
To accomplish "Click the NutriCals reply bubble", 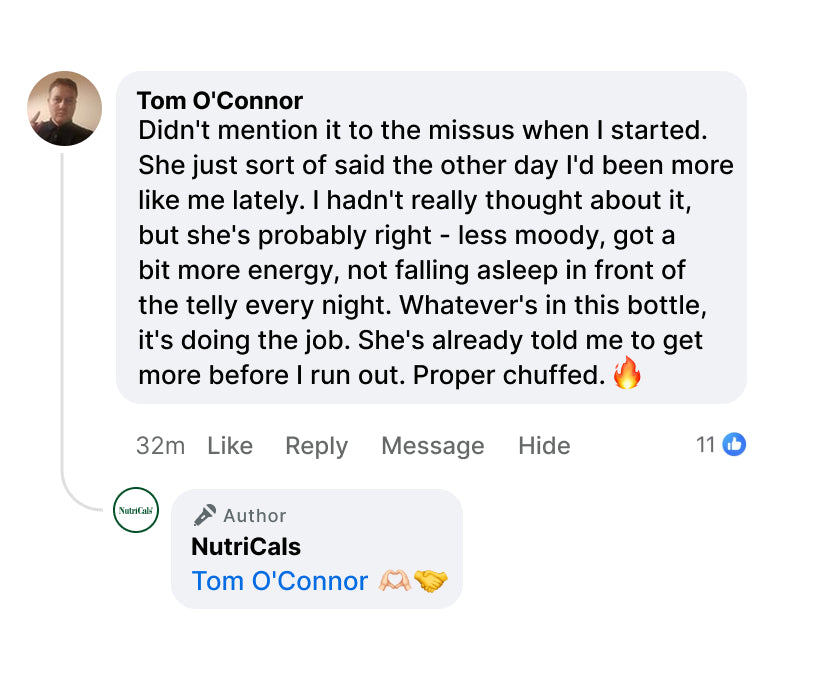I will click(317, 549).
